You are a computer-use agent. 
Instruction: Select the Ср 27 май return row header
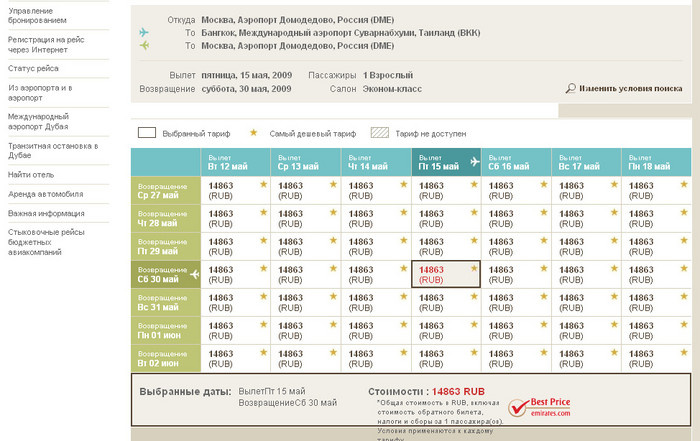[x=166, y=191]
